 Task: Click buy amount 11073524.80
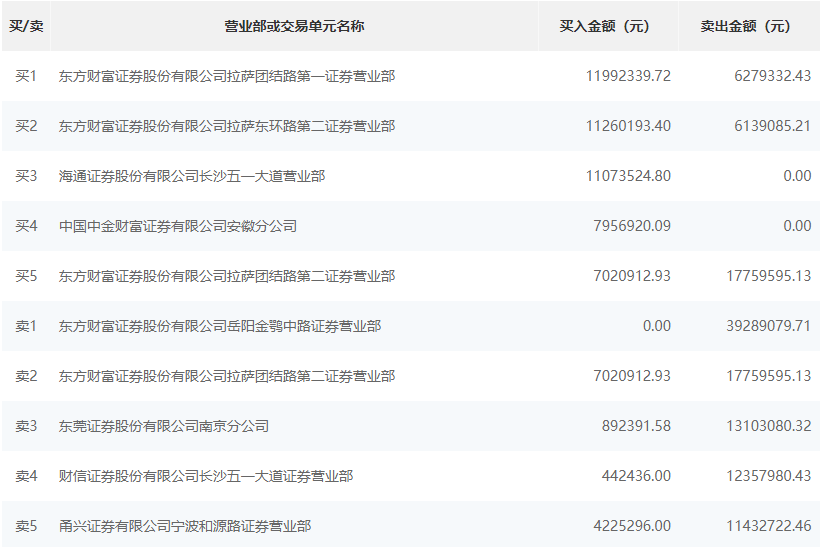pyautogui.click(x=628, y=176)
